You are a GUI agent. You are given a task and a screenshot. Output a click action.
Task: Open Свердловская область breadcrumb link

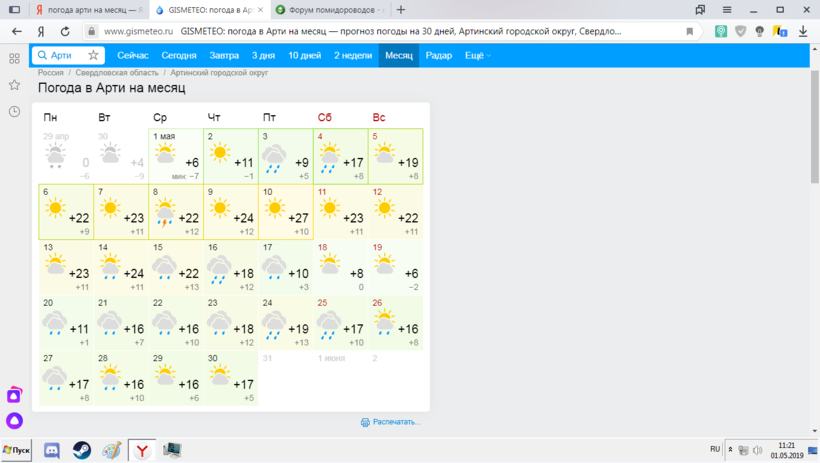(x=114, y=73)
